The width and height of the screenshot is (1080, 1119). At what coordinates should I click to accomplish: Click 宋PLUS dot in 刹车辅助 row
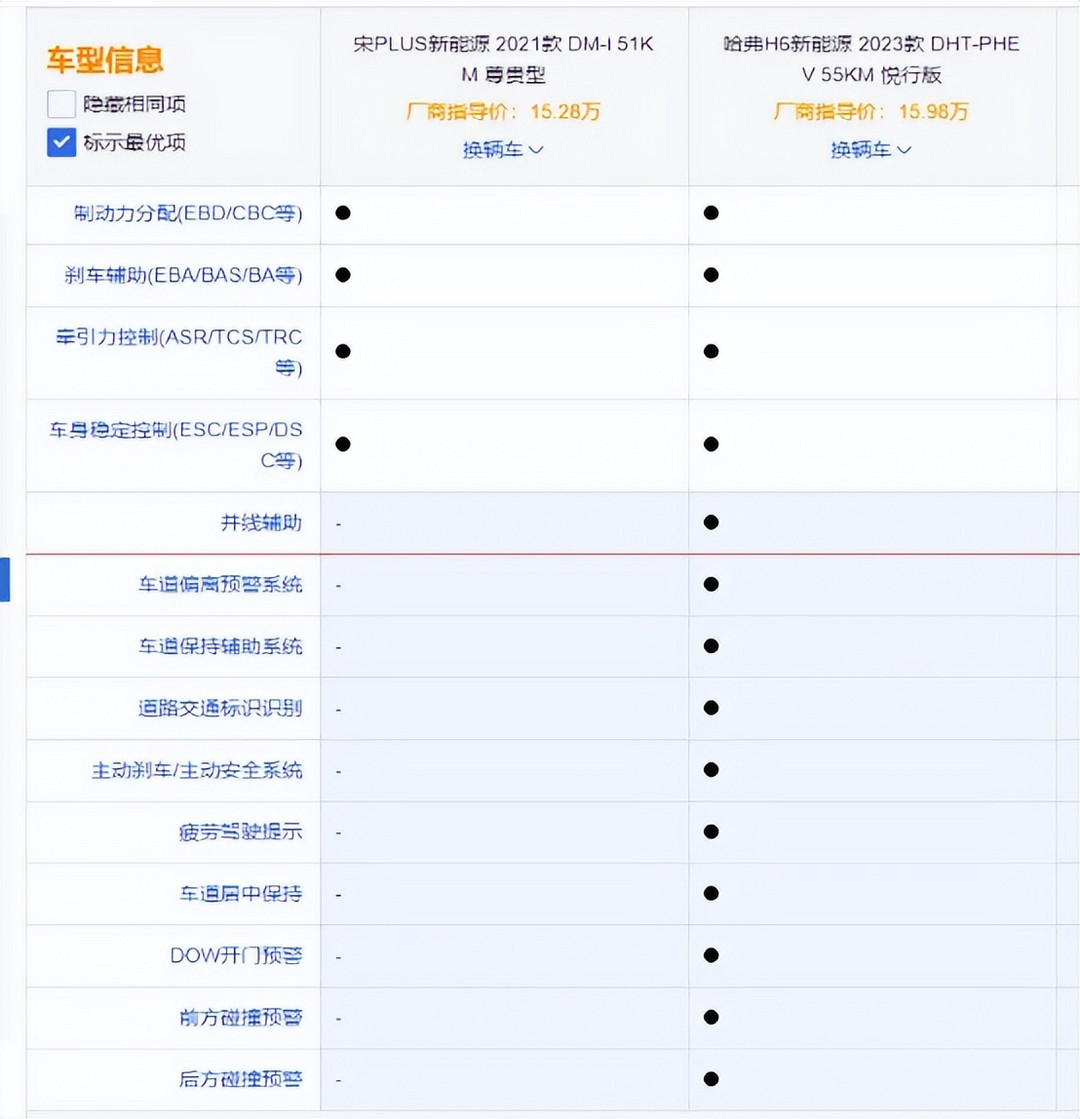click(343, 275)
